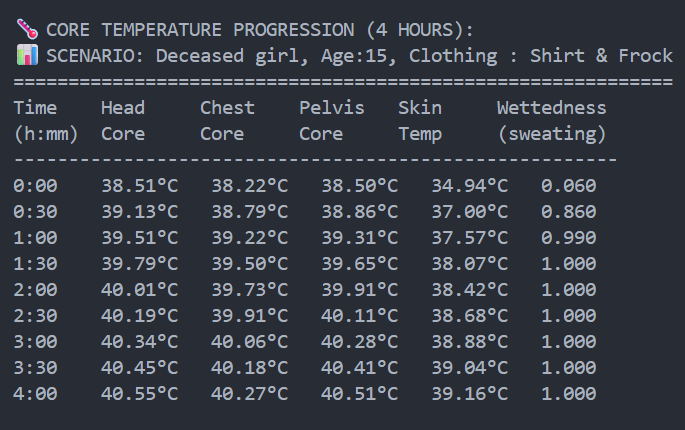Image resolution: width=685 pixels, height=430 pixels.
Task: Click the 'Wettedness (sweating)' column header
Action: click(x=551, y=120)
